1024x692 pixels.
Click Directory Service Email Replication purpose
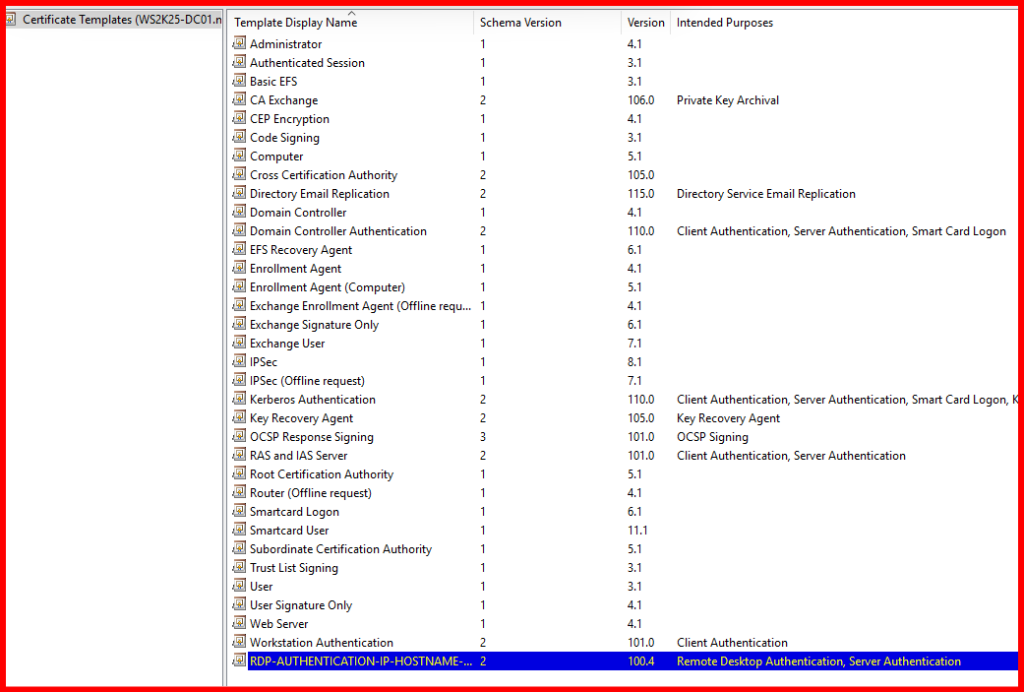pos(766,194)
